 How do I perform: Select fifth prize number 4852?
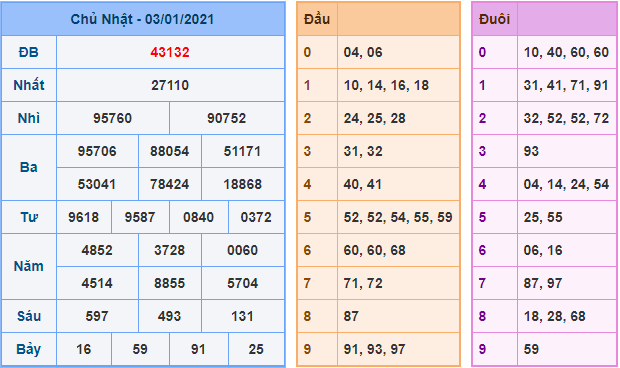(97, 250)
